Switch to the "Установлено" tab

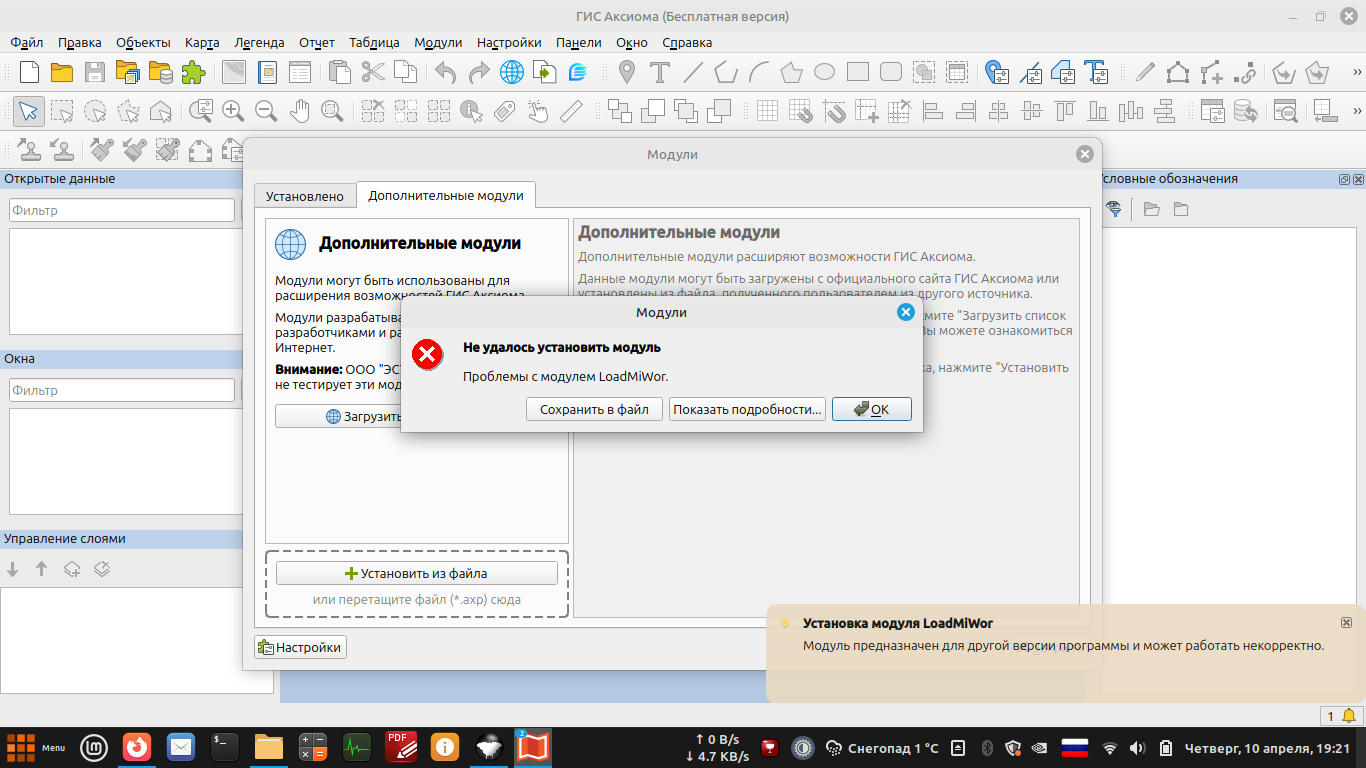(305, 196)
